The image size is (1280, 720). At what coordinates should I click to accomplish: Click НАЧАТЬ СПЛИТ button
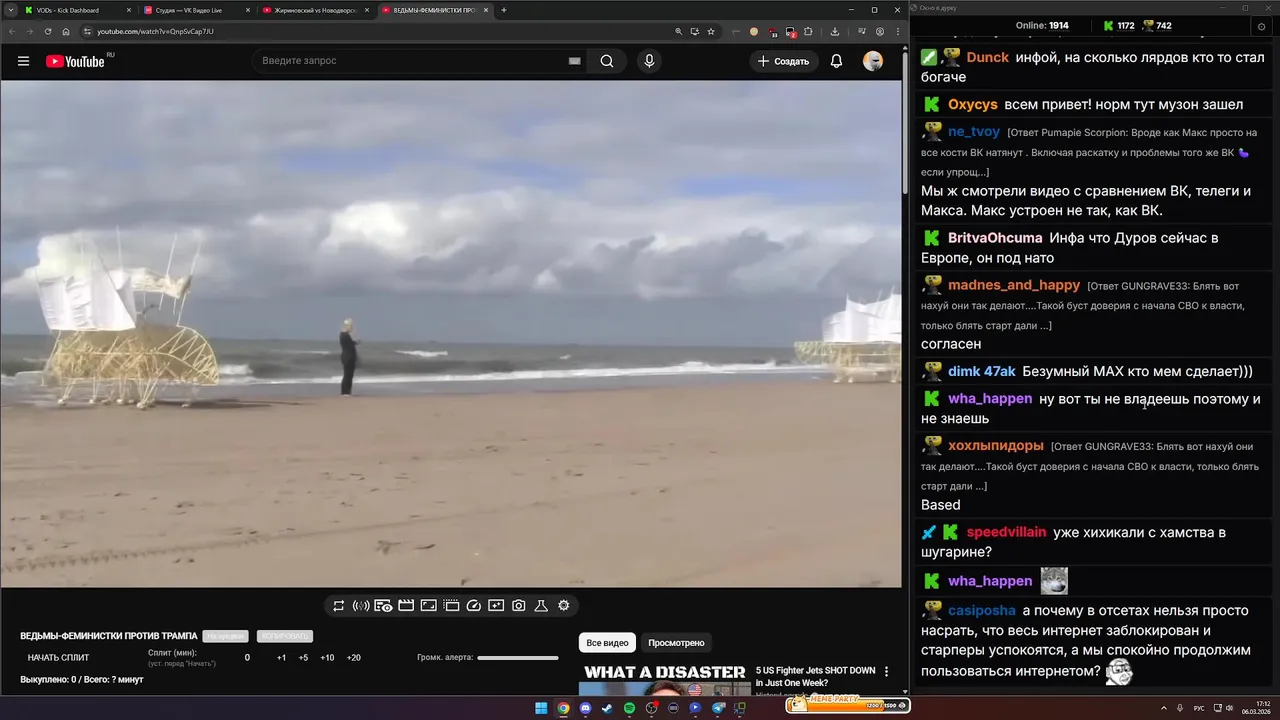58,658
